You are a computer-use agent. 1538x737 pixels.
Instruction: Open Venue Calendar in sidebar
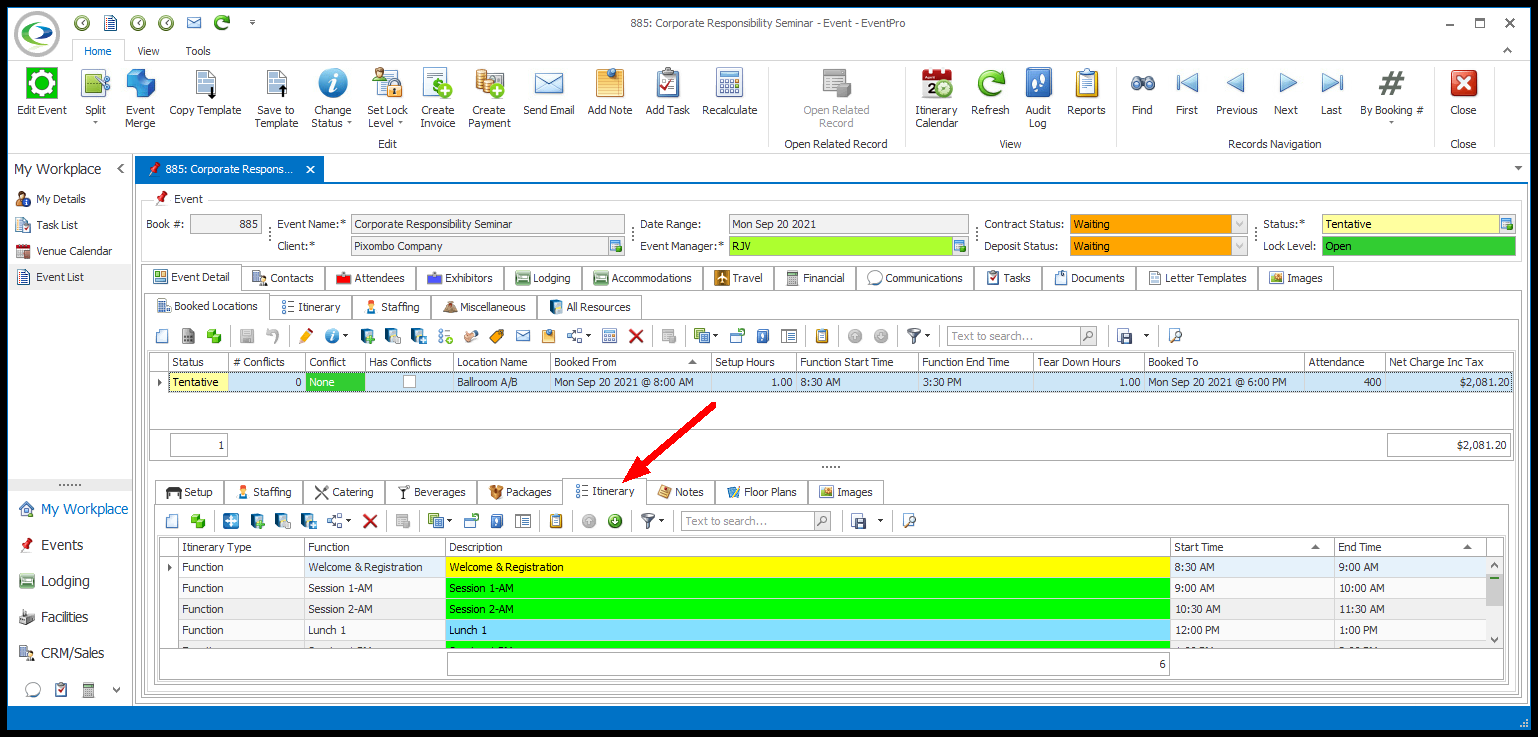[73, 251]
